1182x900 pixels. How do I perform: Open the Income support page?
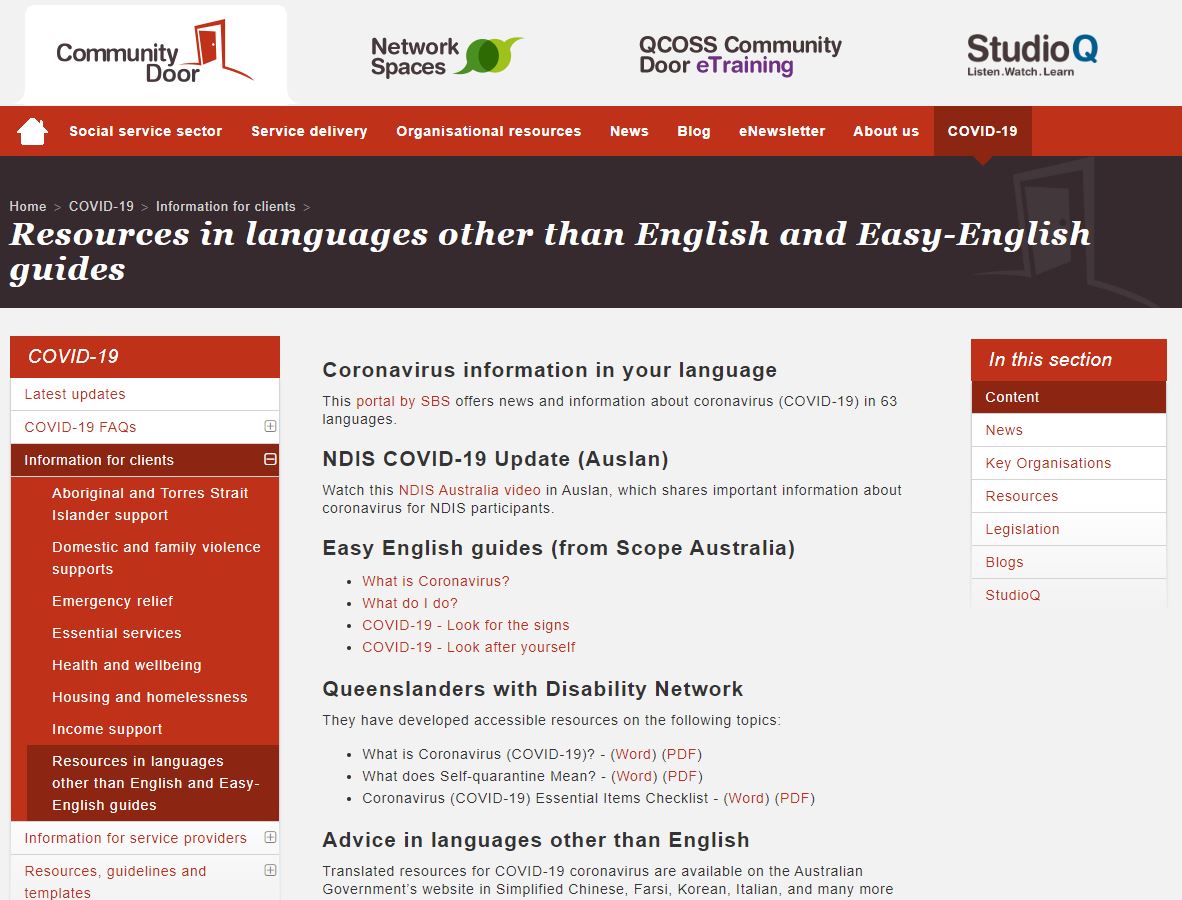107,729
